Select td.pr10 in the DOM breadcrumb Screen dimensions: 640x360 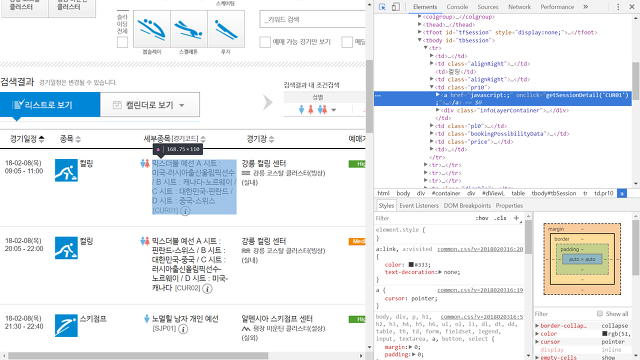click(604, 193)
